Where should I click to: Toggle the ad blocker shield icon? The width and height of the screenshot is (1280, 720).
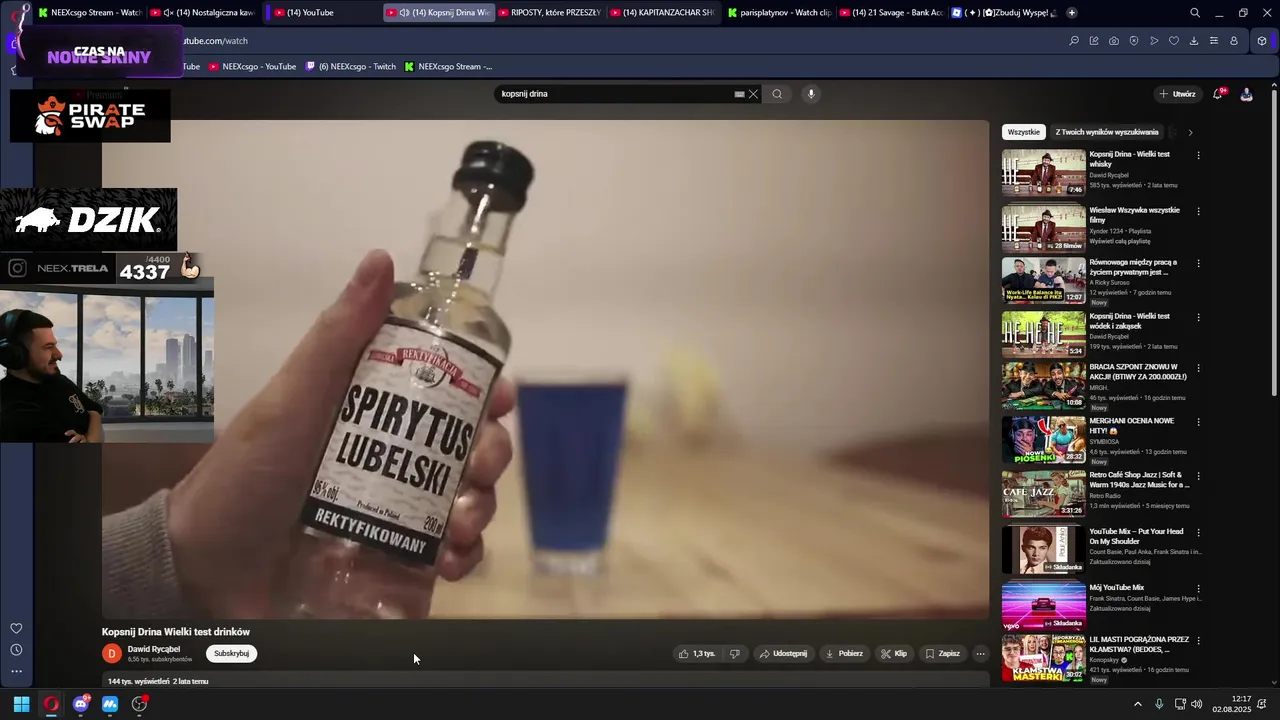click(x=1134, y=41)
